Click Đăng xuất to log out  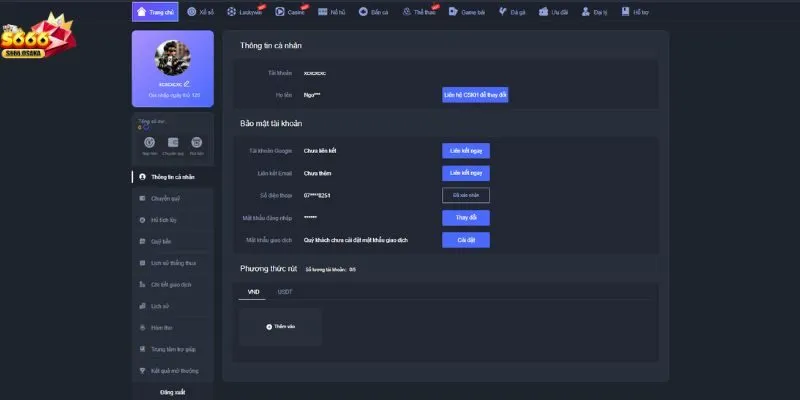[172, 392]
